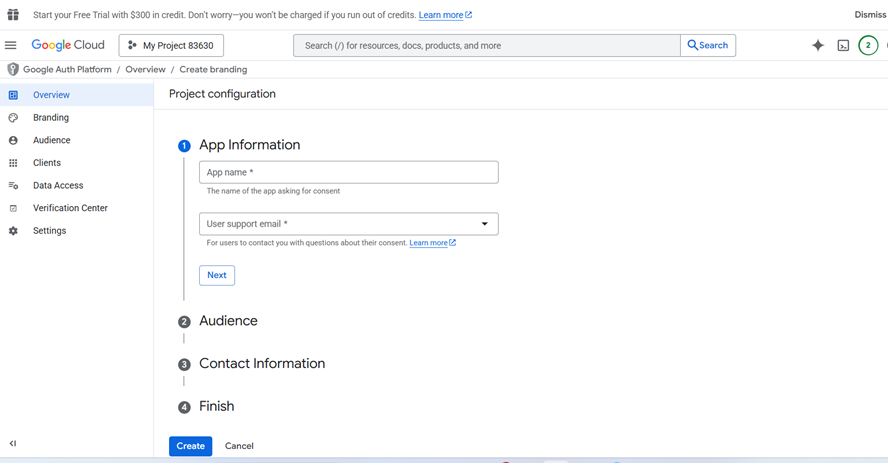Click the Verification Center icon

(x=13, y=208)
